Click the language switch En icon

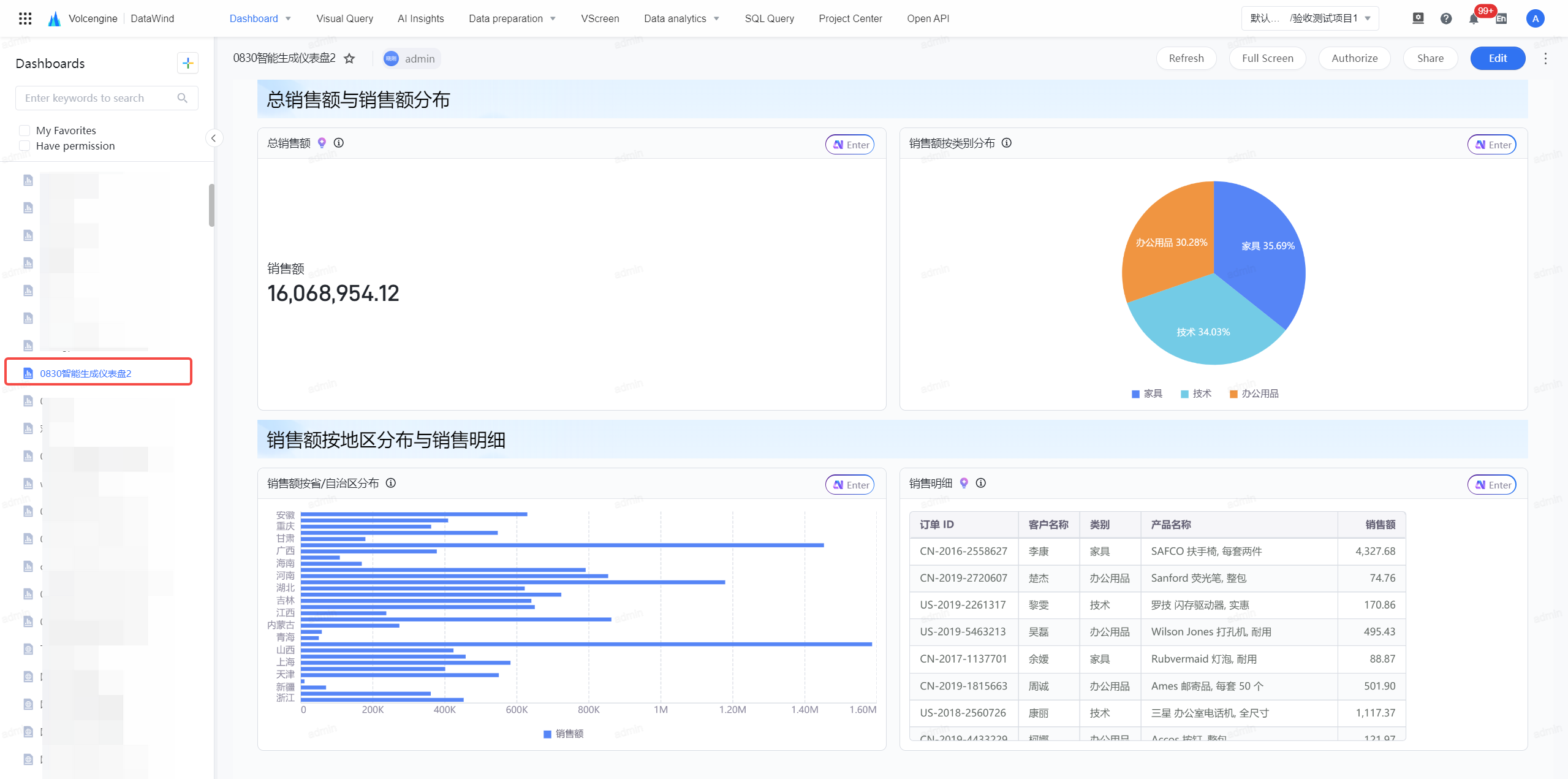pyautogui.click(x=1501, y=18)
